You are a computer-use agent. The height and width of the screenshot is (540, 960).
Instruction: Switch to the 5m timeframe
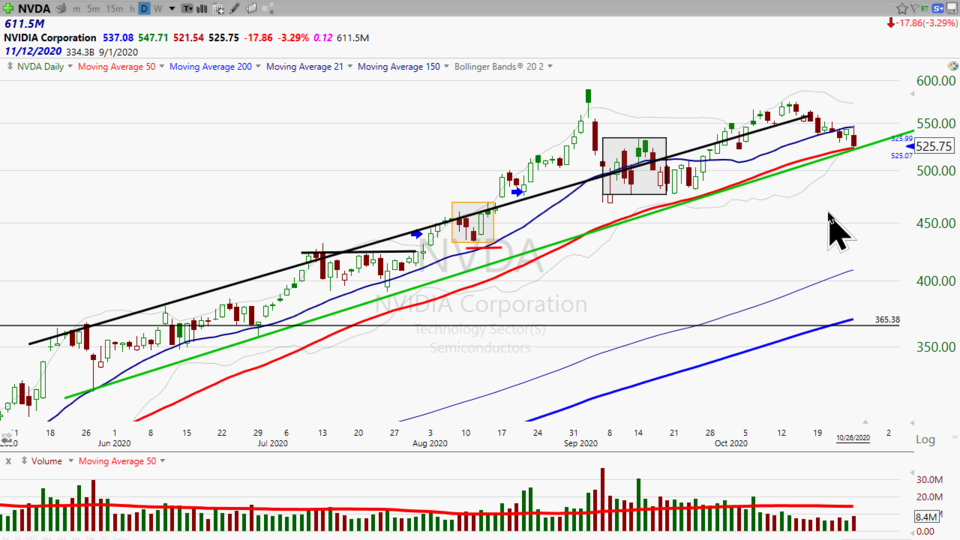pos(93,9)
